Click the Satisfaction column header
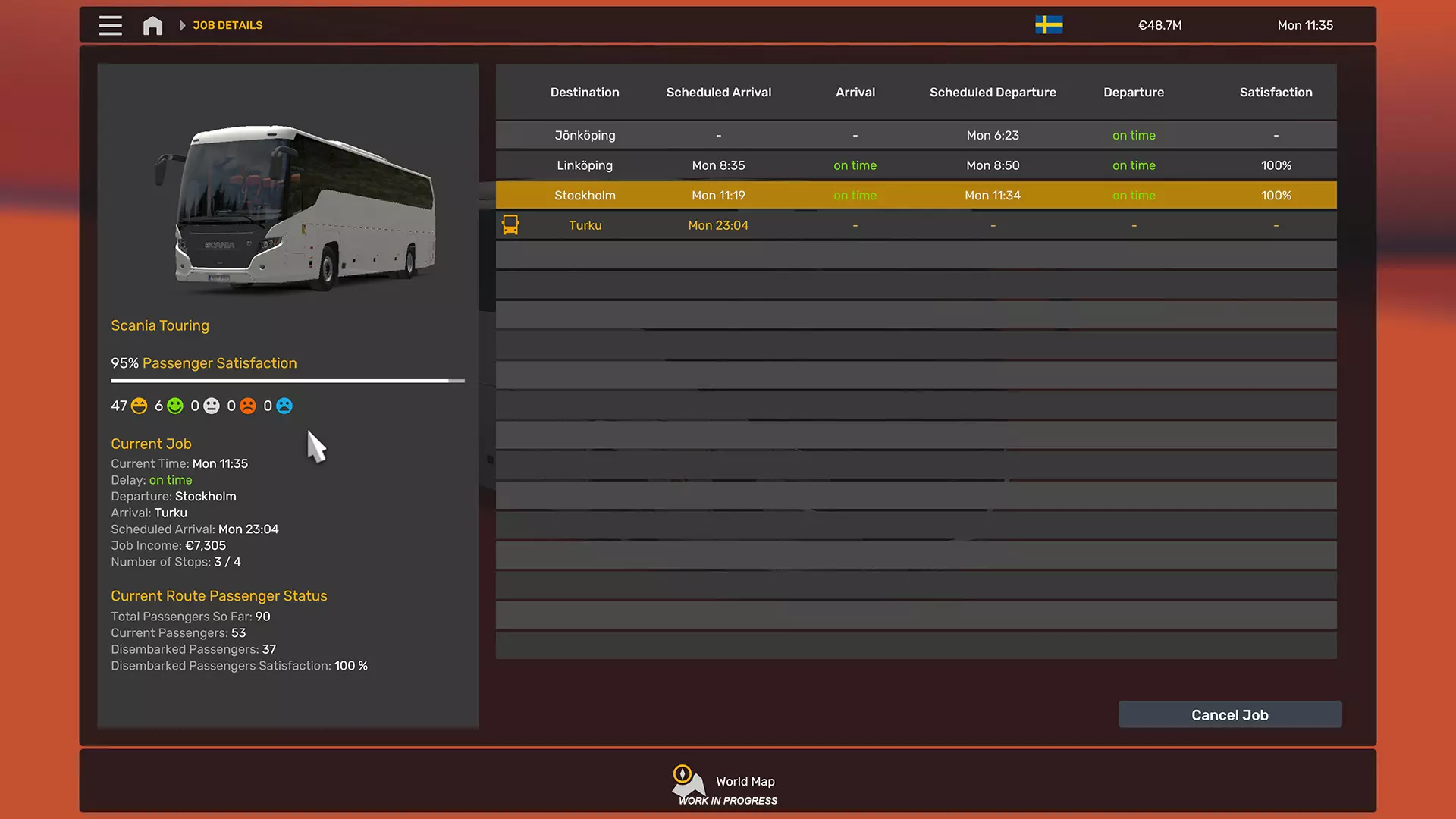 1276,93
